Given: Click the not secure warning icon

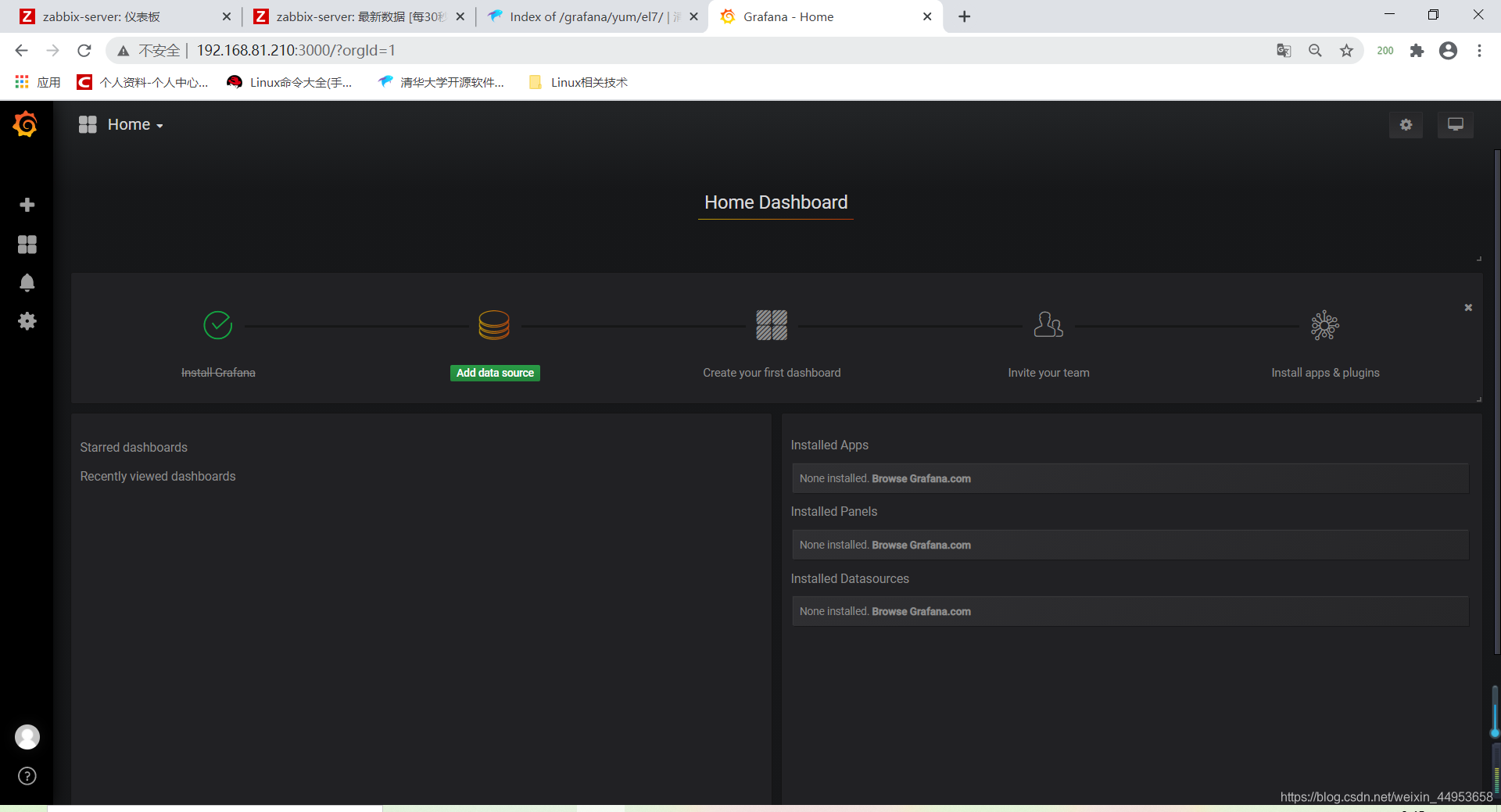Looking at the screenshot, I should 124,51.
